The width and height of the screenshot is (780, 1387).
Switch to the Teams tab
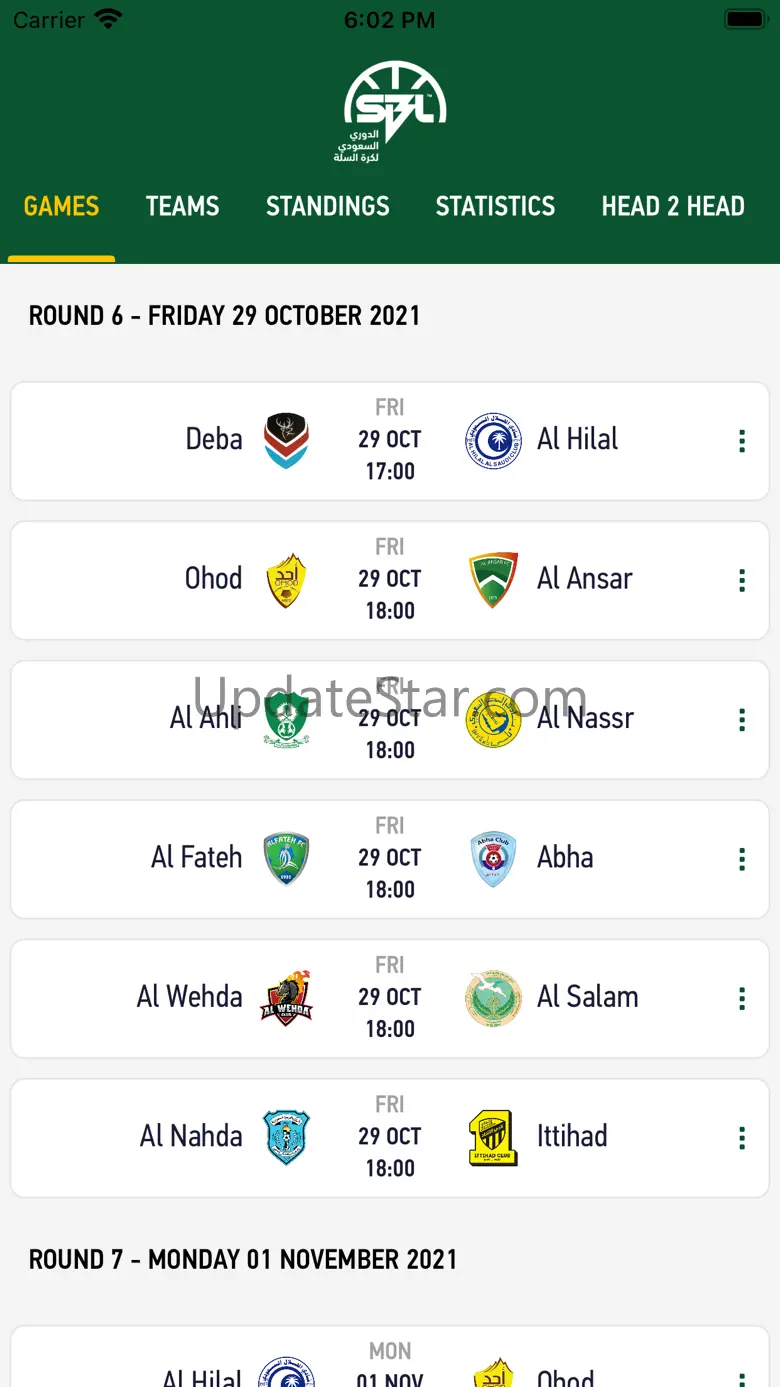tap(182, 207)
